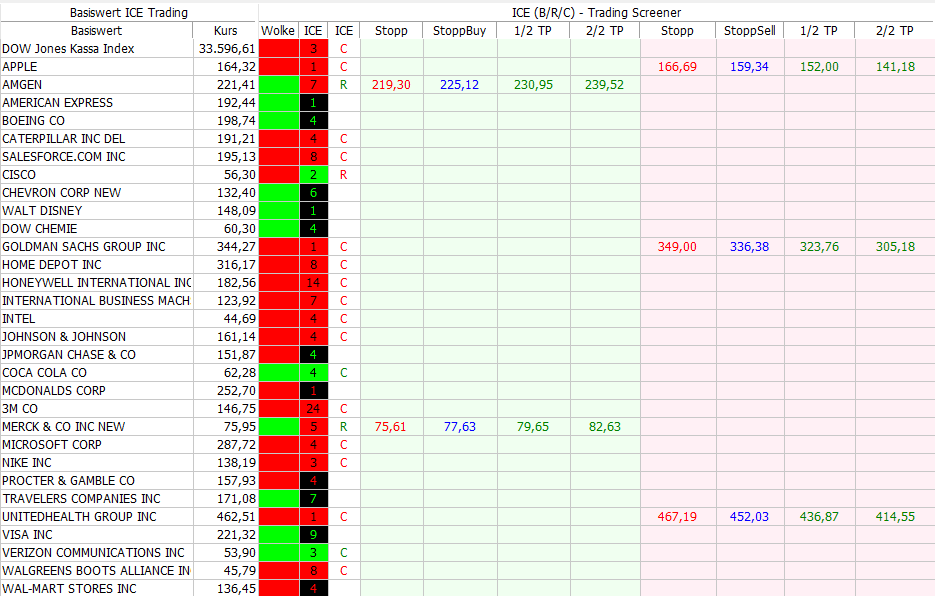Click Amgen 1/2 TP value 230,95
Screen dimensions: 935x596
(533, 85)
